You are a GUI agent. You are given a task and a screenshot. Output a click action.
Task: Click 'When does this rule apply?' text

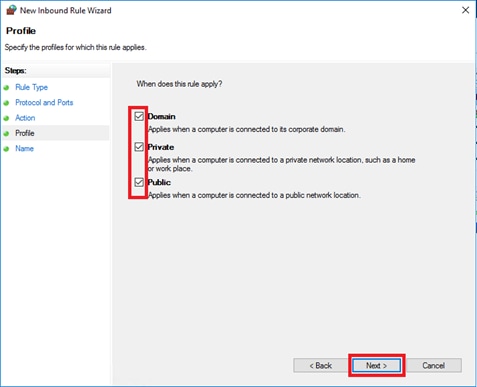coord(179,84)
